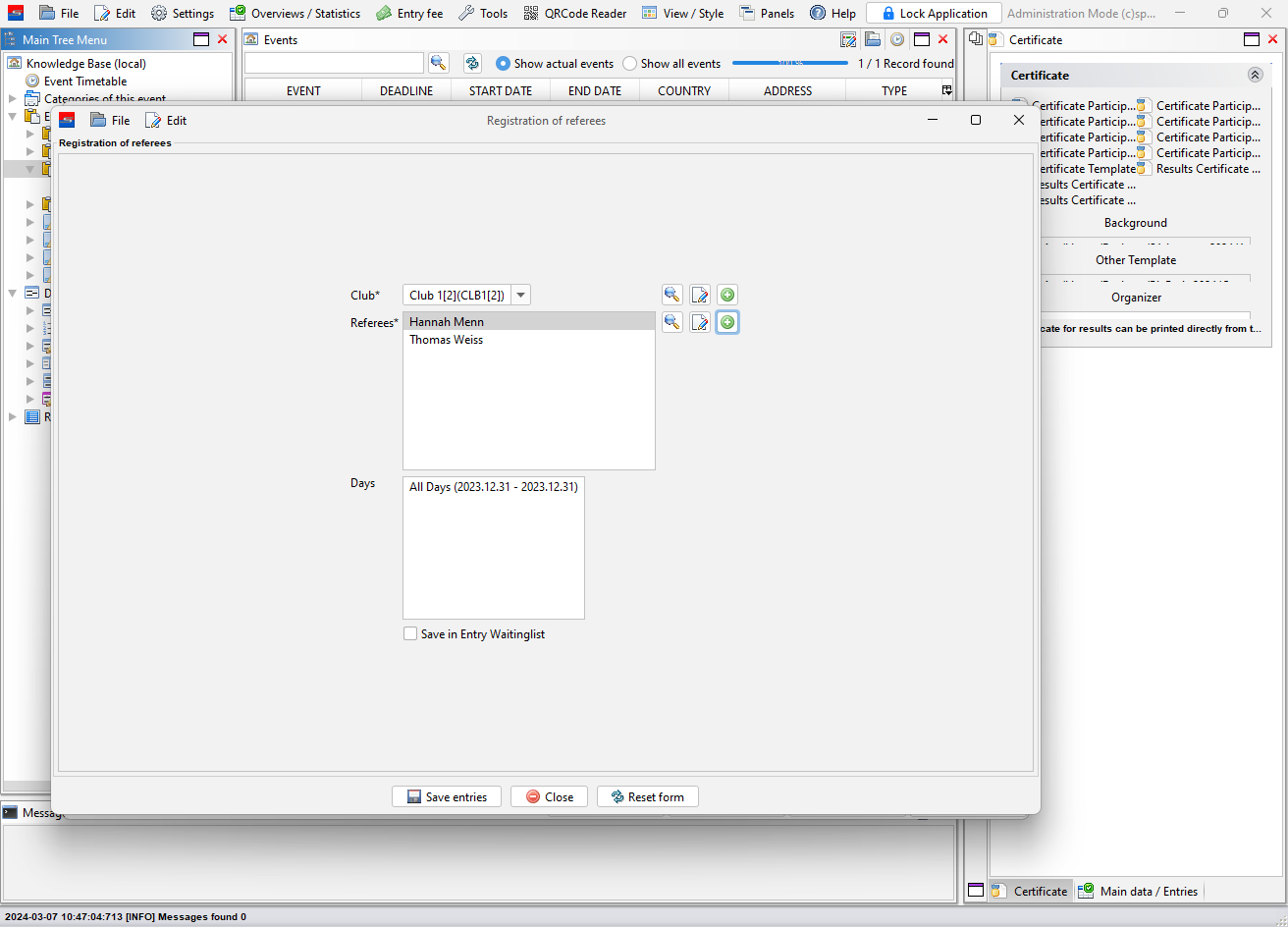The width and height of the screenshot is (1288, 928).
Task: Click the search magnifier icon beside Referees list
Action: pos(671,322)
